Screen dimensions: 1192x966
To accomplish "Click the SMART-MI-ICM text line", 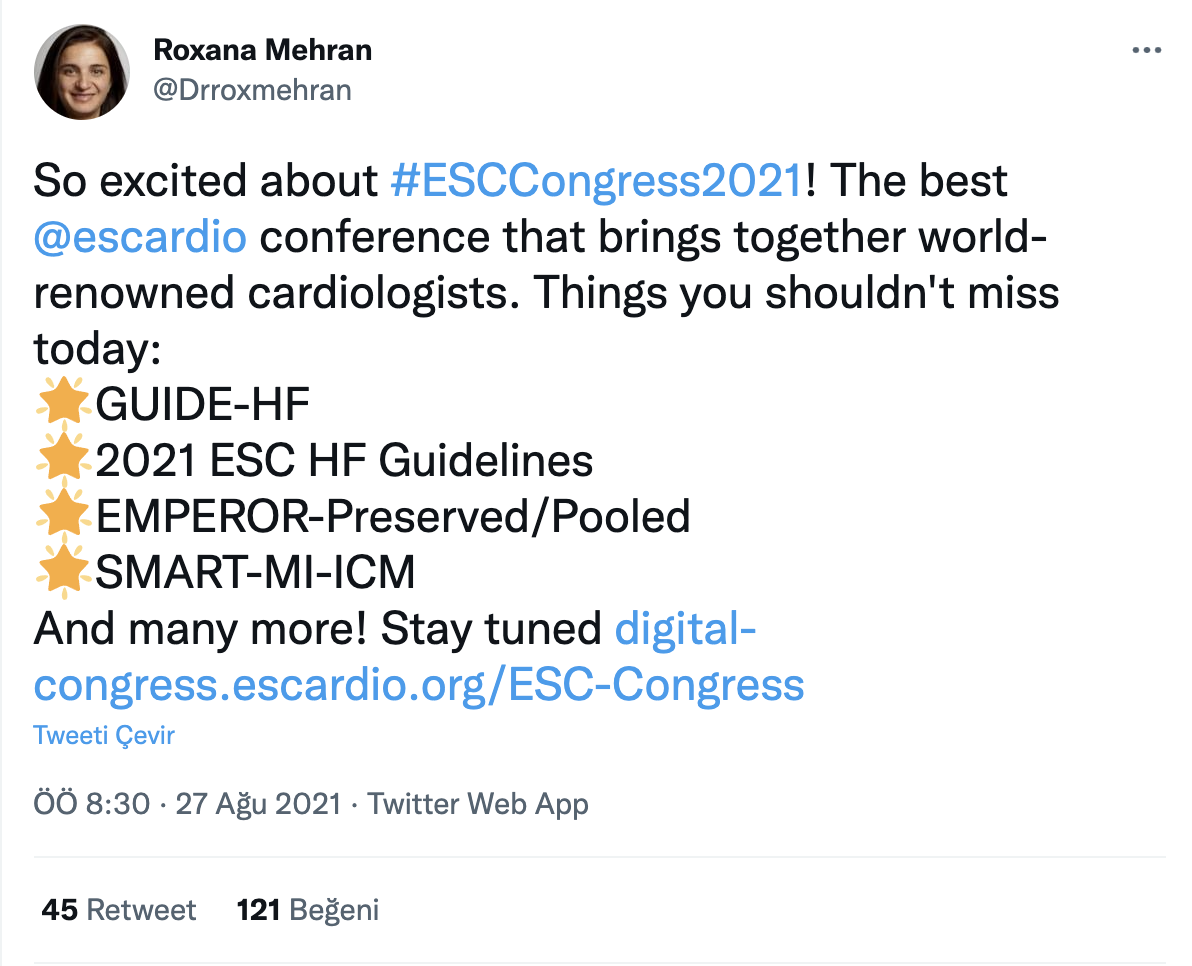I will tap(255, 573).
